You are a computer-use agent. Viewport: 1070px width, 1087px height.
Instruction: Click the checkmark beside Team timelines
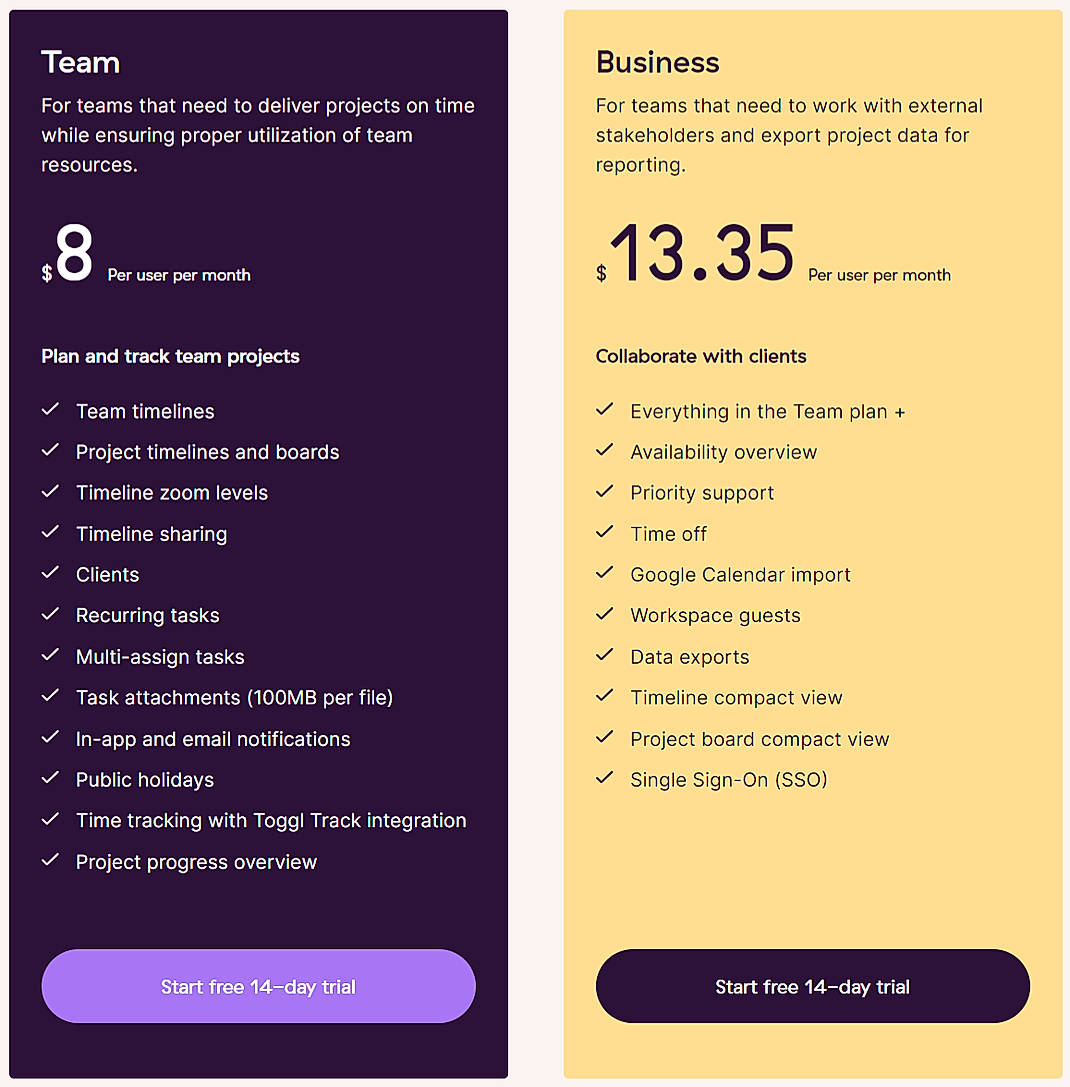click(51, 410)
